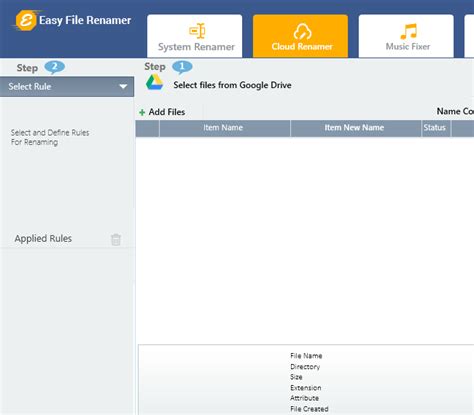Screen dimensions: 474x415
Task: Click the 'File Created' property label
Action: tap(309, 409)
